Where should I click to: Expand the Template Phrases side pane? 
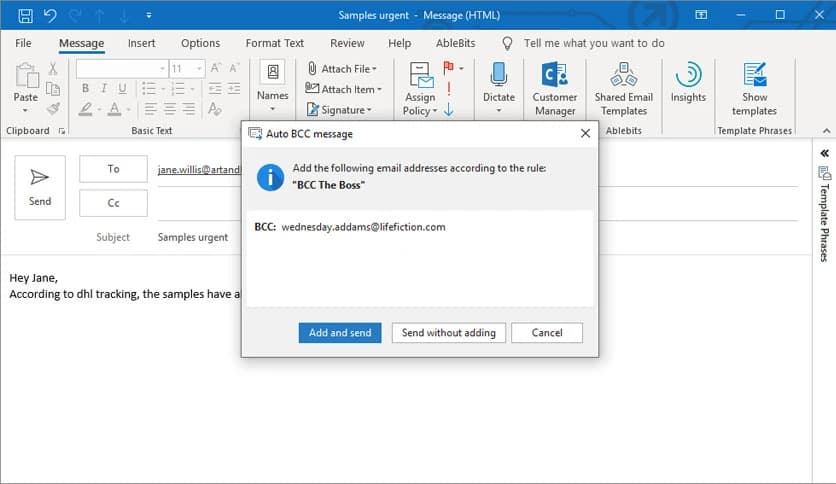tap(824, 154)
